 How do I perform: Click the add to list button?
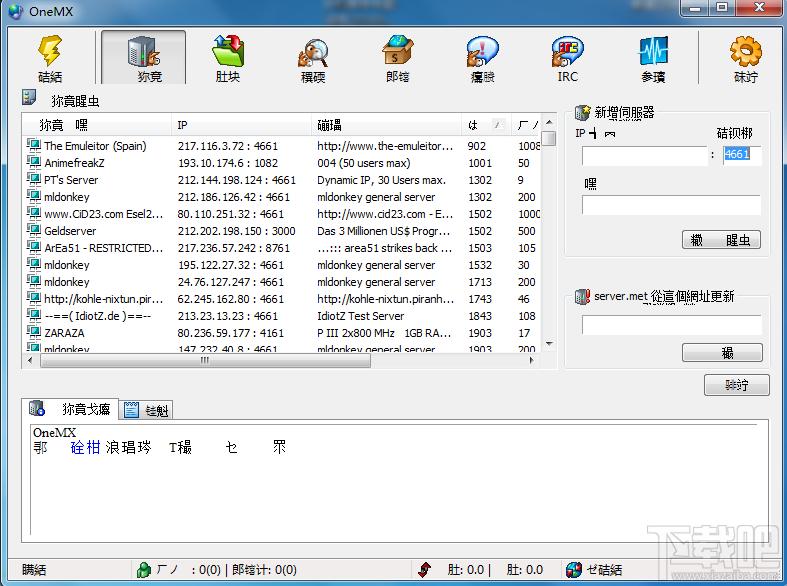(721, 240)
